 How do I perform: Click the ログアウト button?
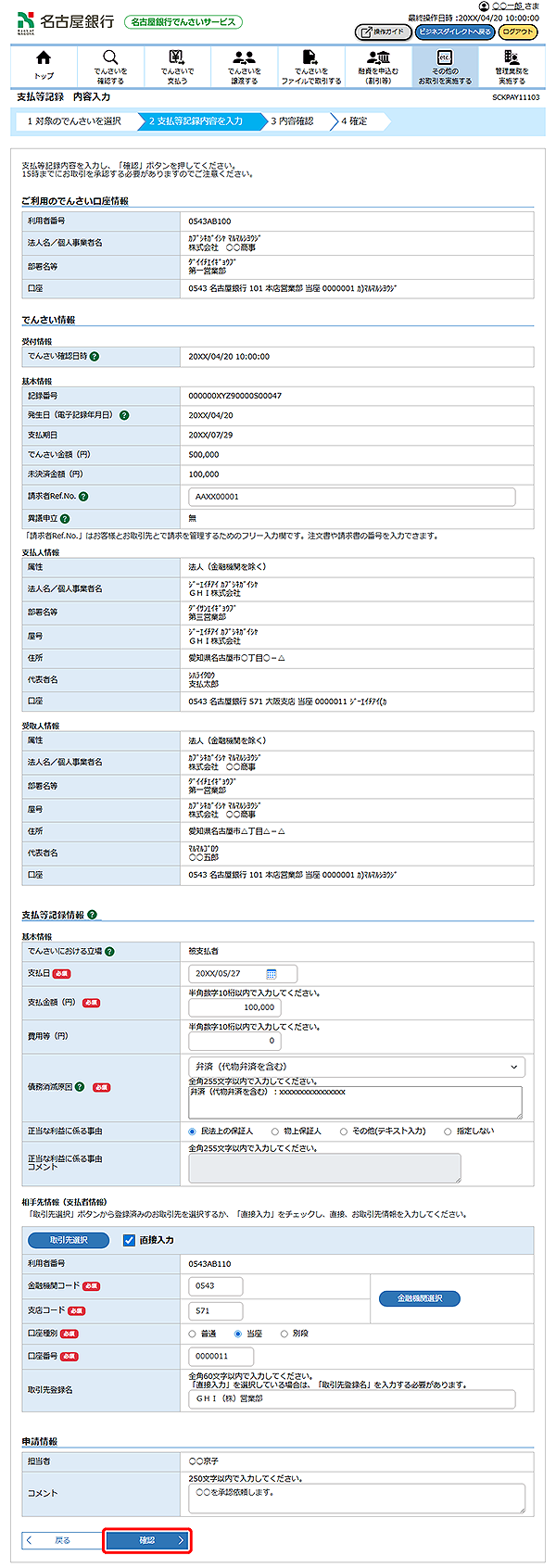pyautogui.click(x=518, y=32)
